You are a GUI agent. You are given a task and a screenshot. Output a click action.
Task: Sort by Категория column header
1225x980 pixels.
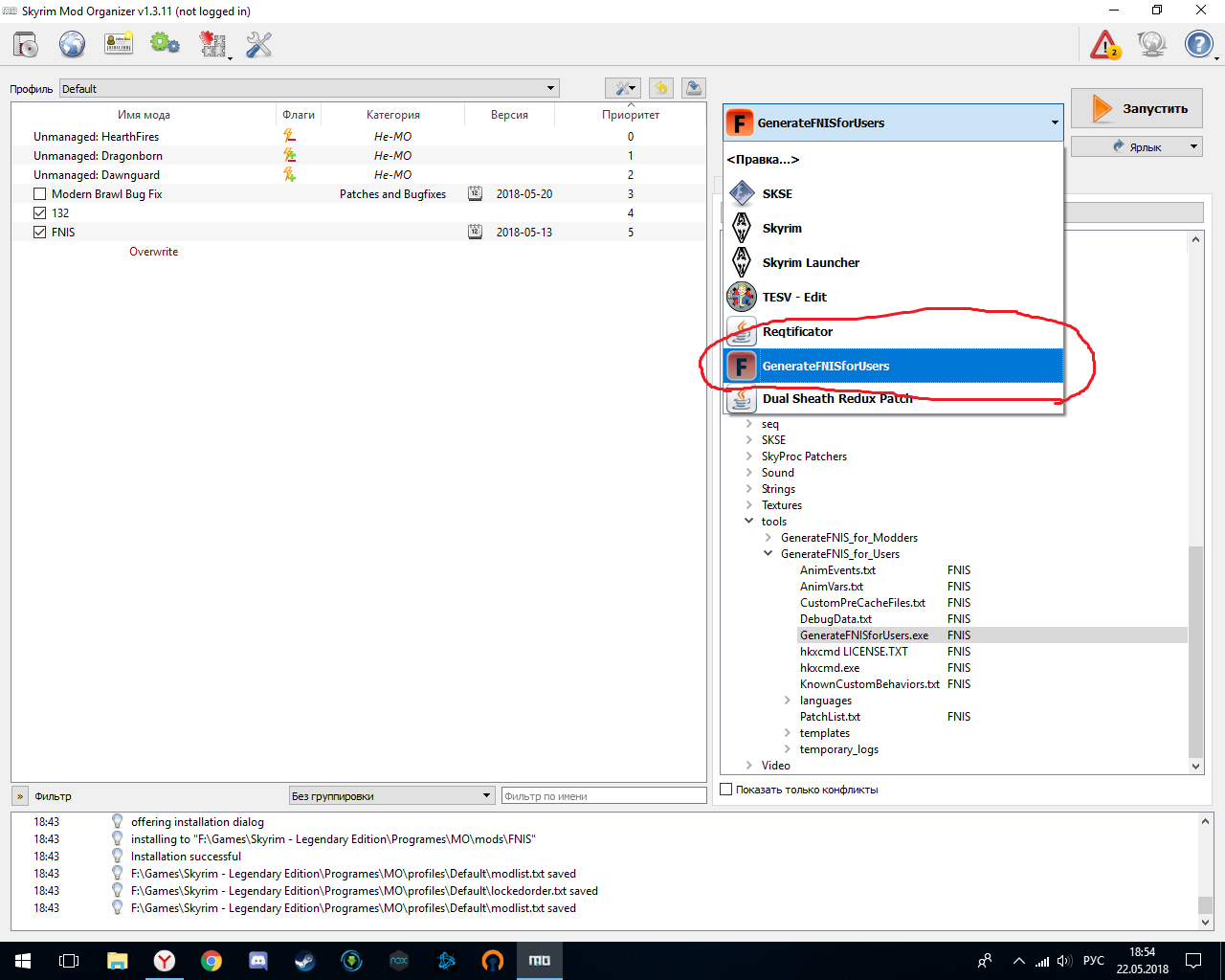point(393,115)
